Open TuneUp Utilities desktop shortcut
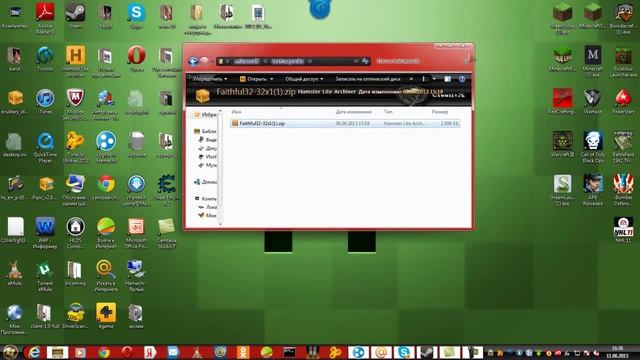Viewport: 640px width, 360px height. [76, 147]
